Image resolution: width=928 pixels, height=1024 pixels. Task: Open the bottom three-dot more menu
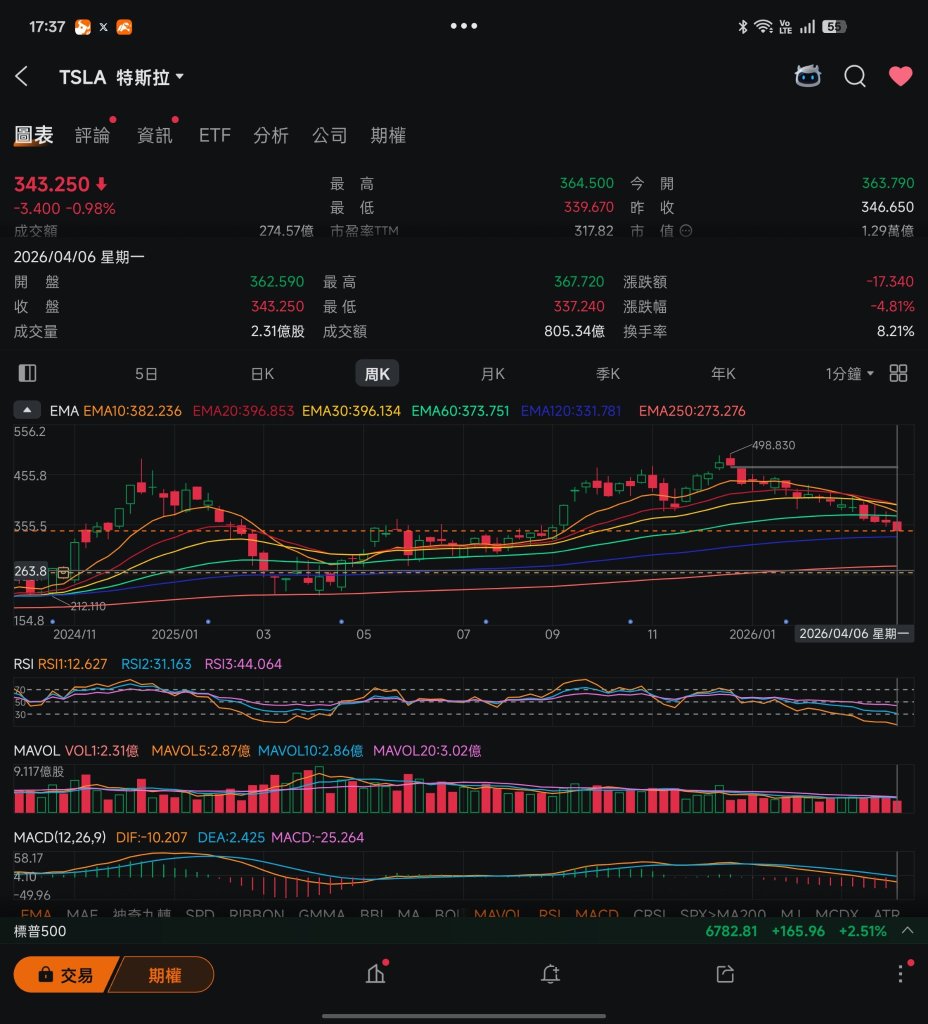tap(901, 973)
